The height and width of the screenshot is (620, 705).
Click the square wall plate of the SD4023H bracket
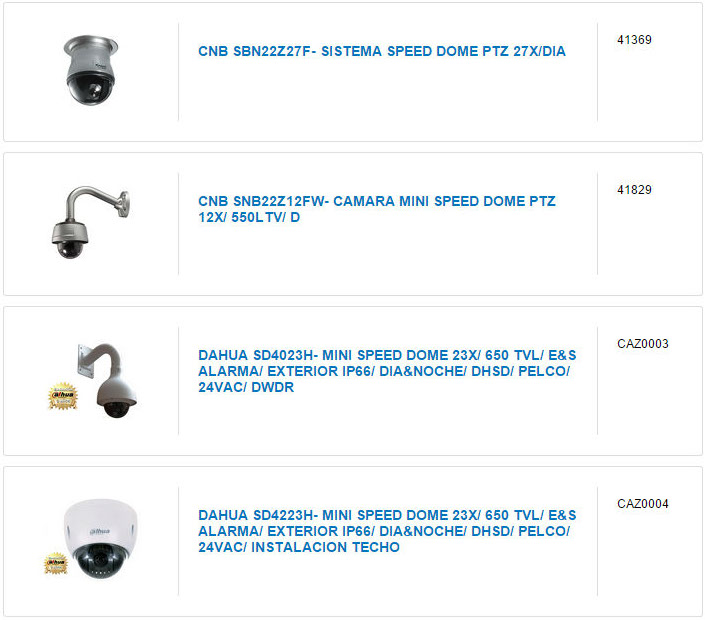(x=85, y=361)
